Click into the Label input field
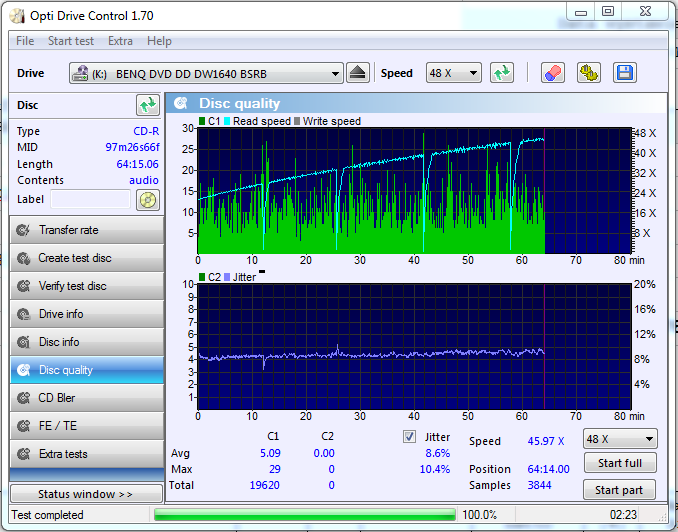Image resolution: width=678 pixels, height=532 pixels. [90, 199]
